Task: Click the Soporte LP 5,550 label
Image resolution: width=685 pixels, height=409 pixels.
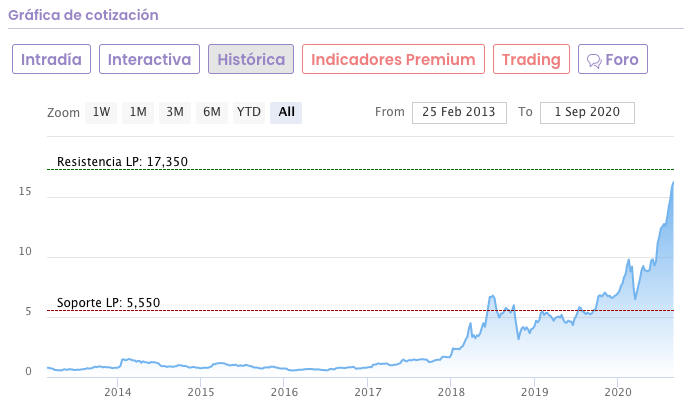Action: (108, 303)
